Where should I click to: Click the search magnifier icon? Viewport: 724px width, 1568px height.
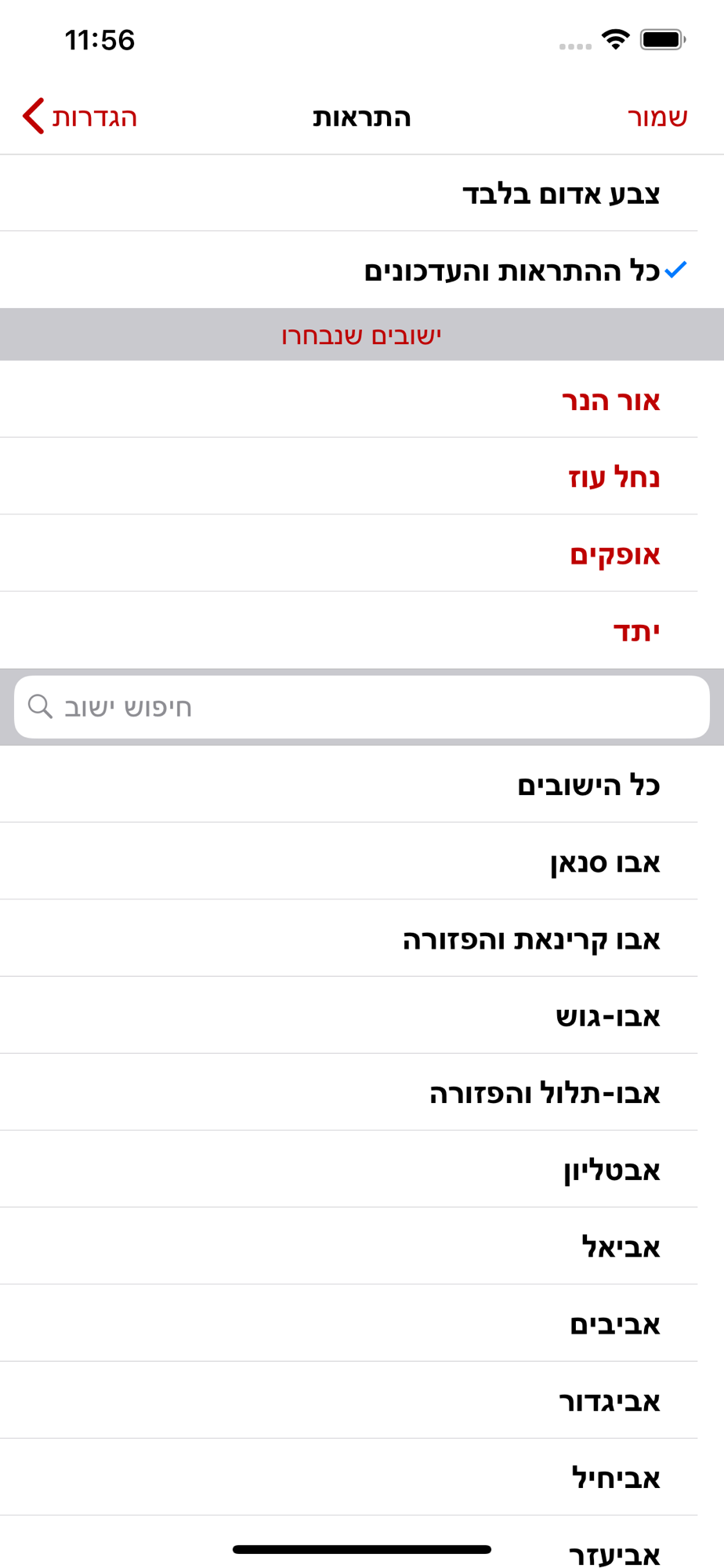point(40,707)
